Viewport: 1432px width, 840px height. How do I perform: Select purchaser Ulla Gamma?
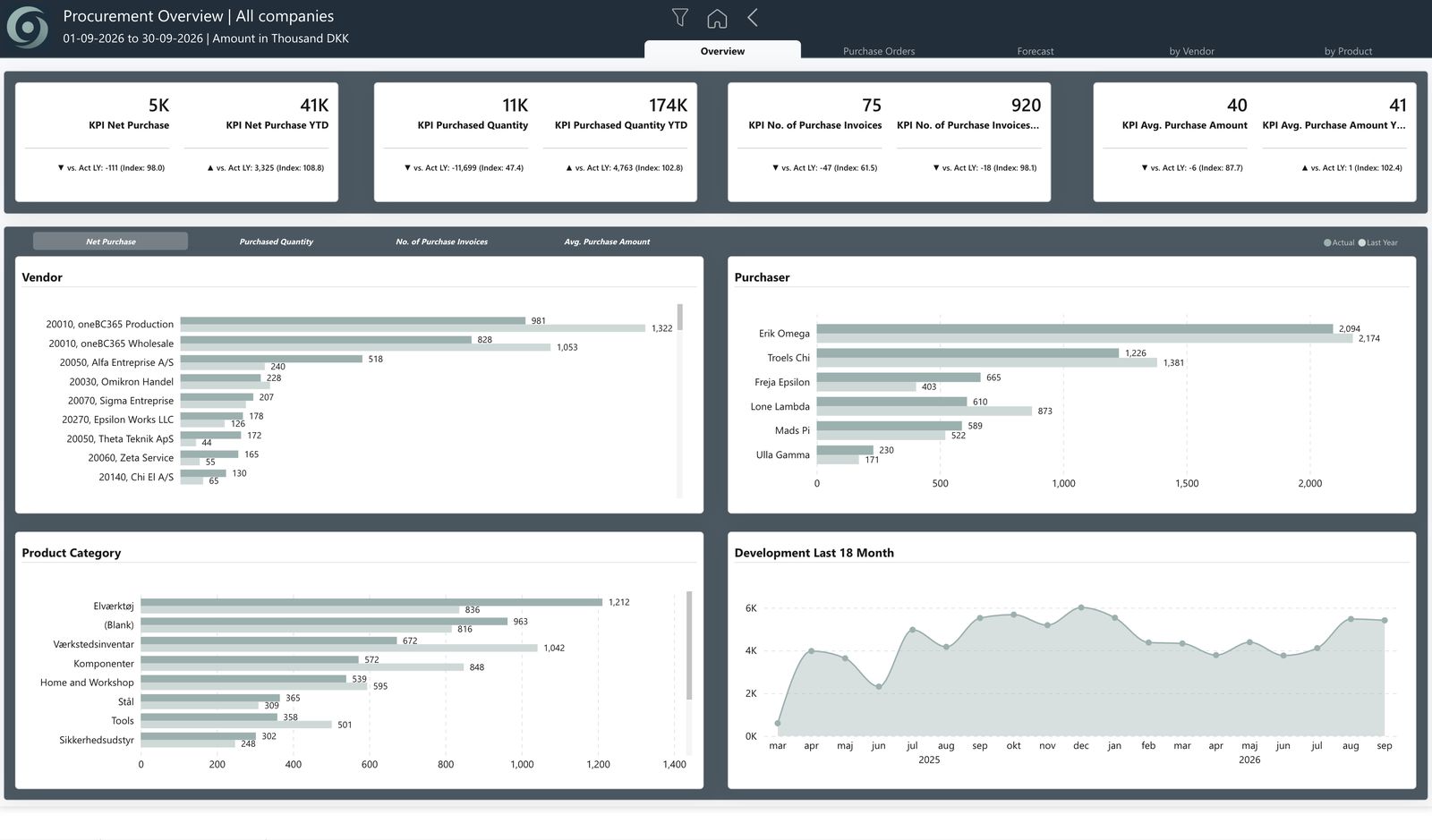pyautogui.click(x=782, y=454)
